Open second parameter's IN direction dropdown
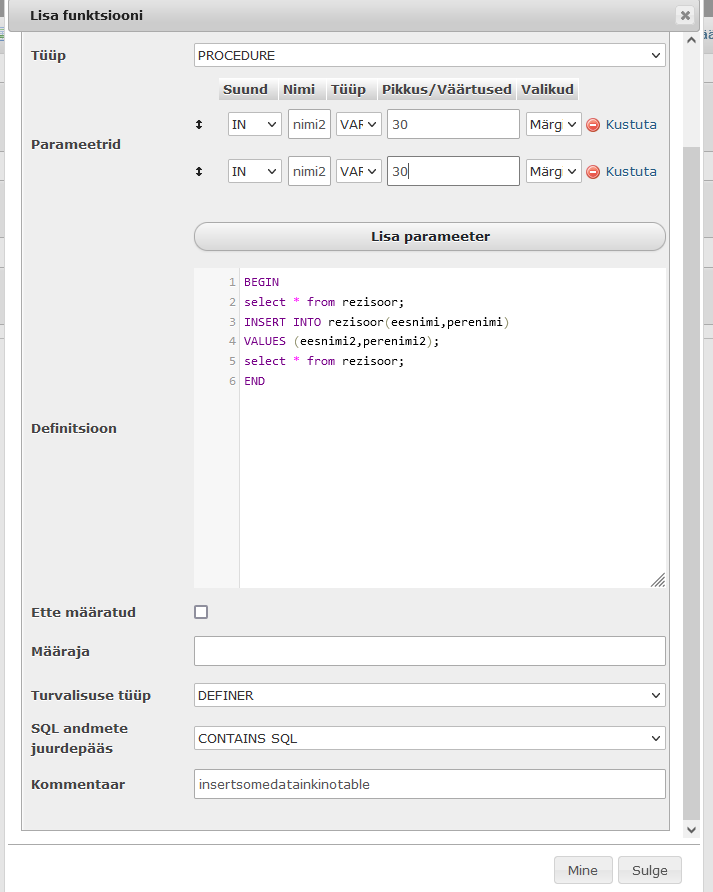The width and height of the screenshot is (713, 892). pyautogui.click(x=254, y=171)
